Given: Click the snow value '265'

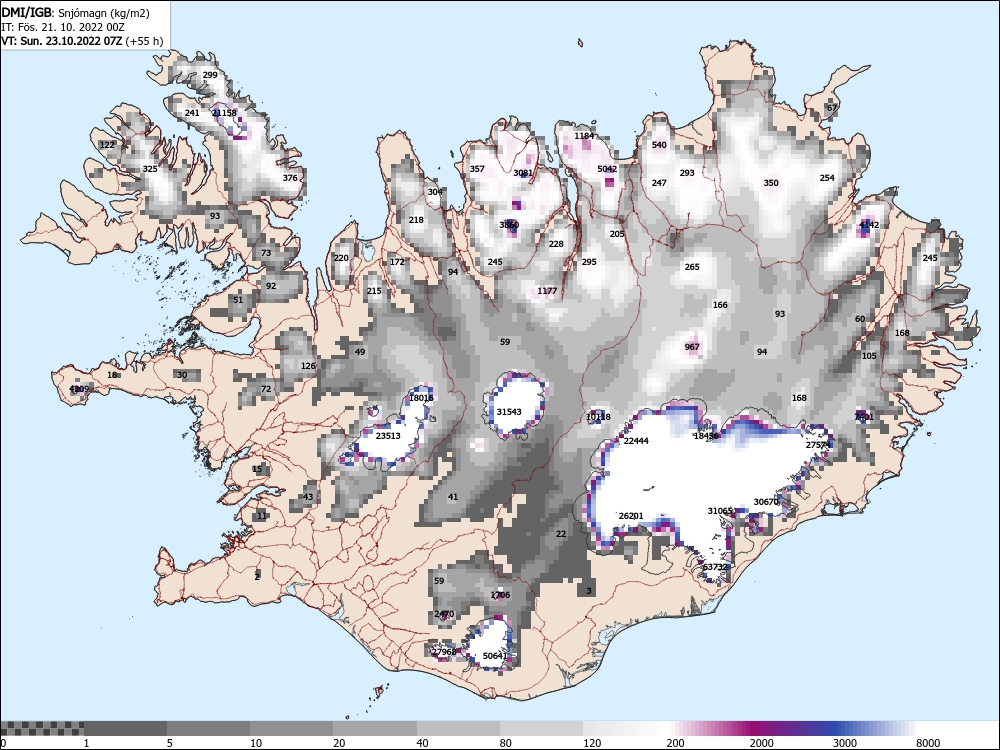Looking at the screenshot, I should point(692,267).
